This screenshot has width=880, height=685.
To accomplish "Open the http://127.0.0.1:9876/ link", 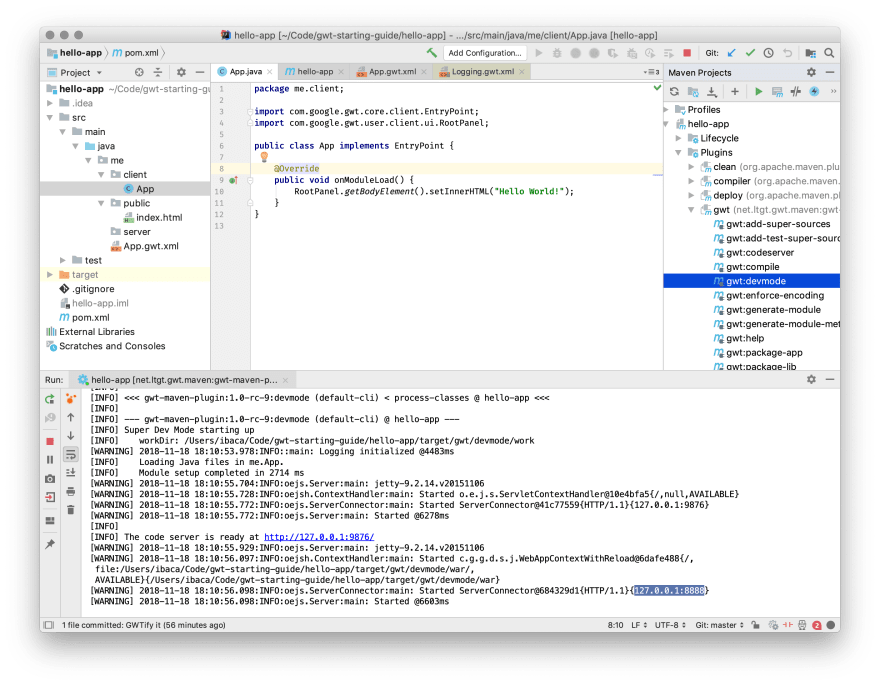I will [x=319, y=537].
